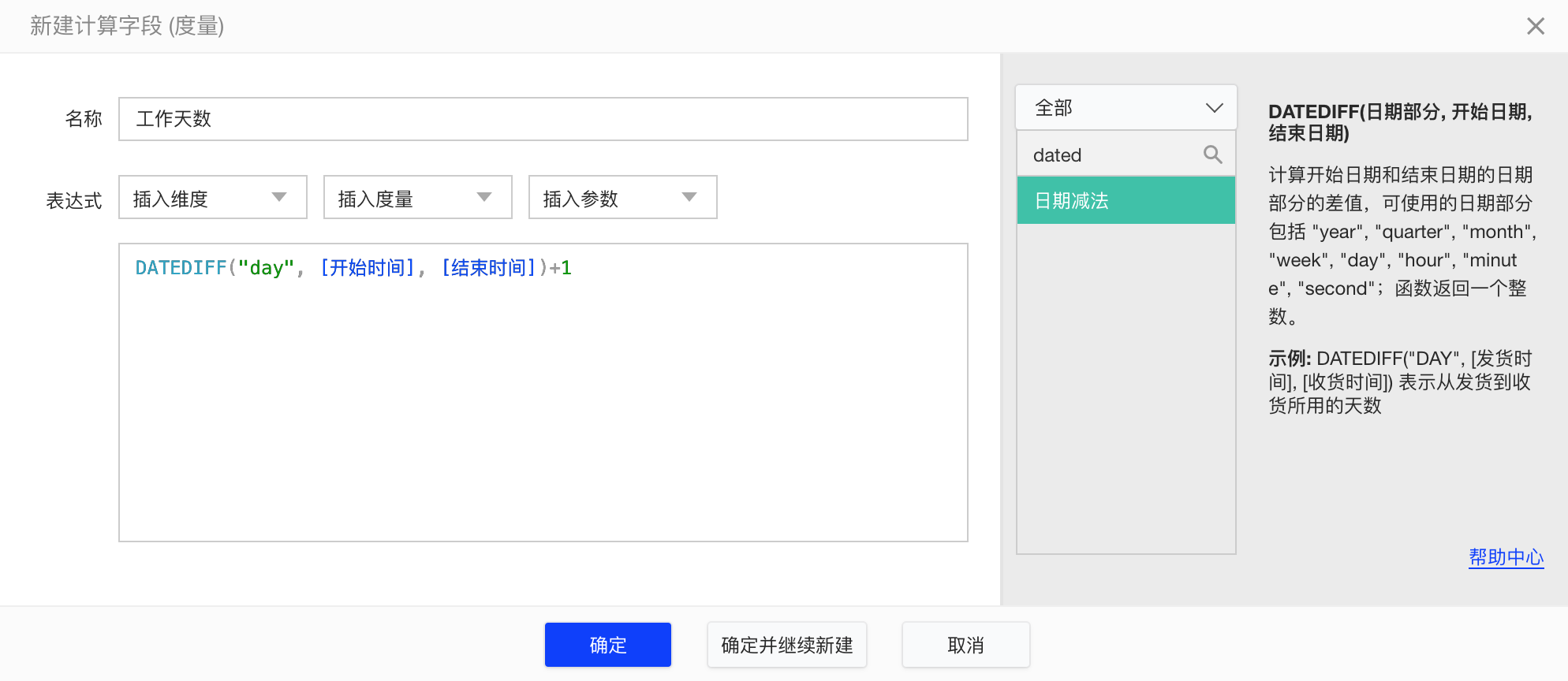Click the 确定并继续新建 button
This screenshot has height=681, width=1568.
(x=787, y=645)
